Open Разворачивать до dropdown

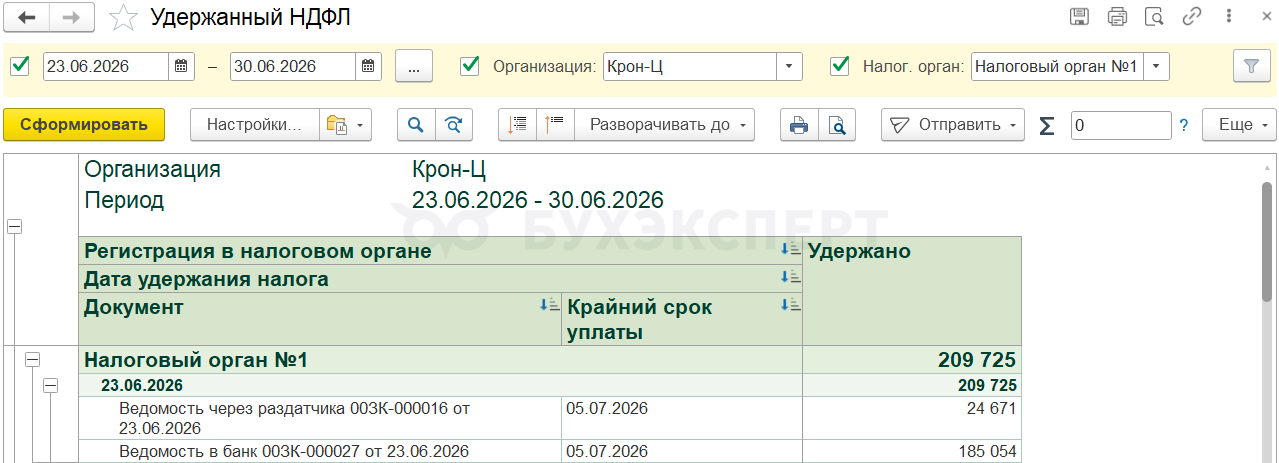click(x=665, y=125)
